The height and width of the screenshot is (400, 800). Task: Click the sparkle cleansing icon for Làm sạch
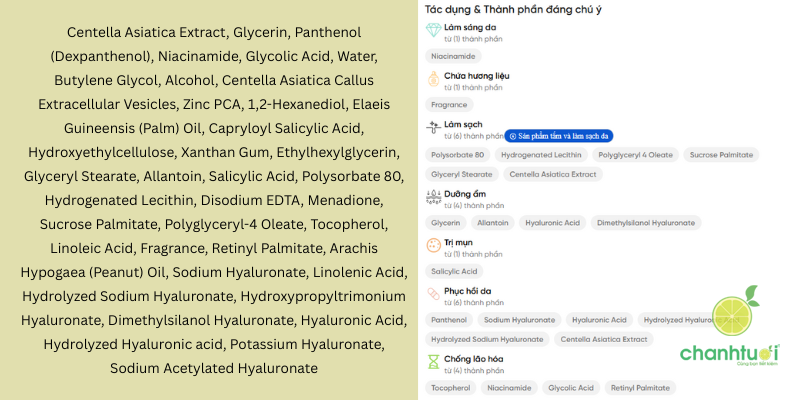coord(433,129)
